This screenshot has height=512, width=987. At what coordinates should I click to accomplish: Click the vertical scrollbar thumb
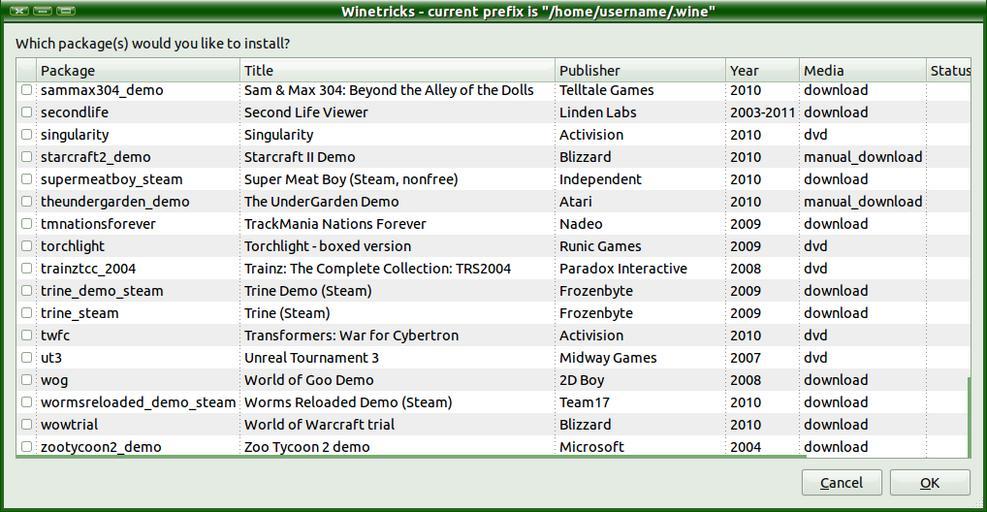[x=968, y=415]
